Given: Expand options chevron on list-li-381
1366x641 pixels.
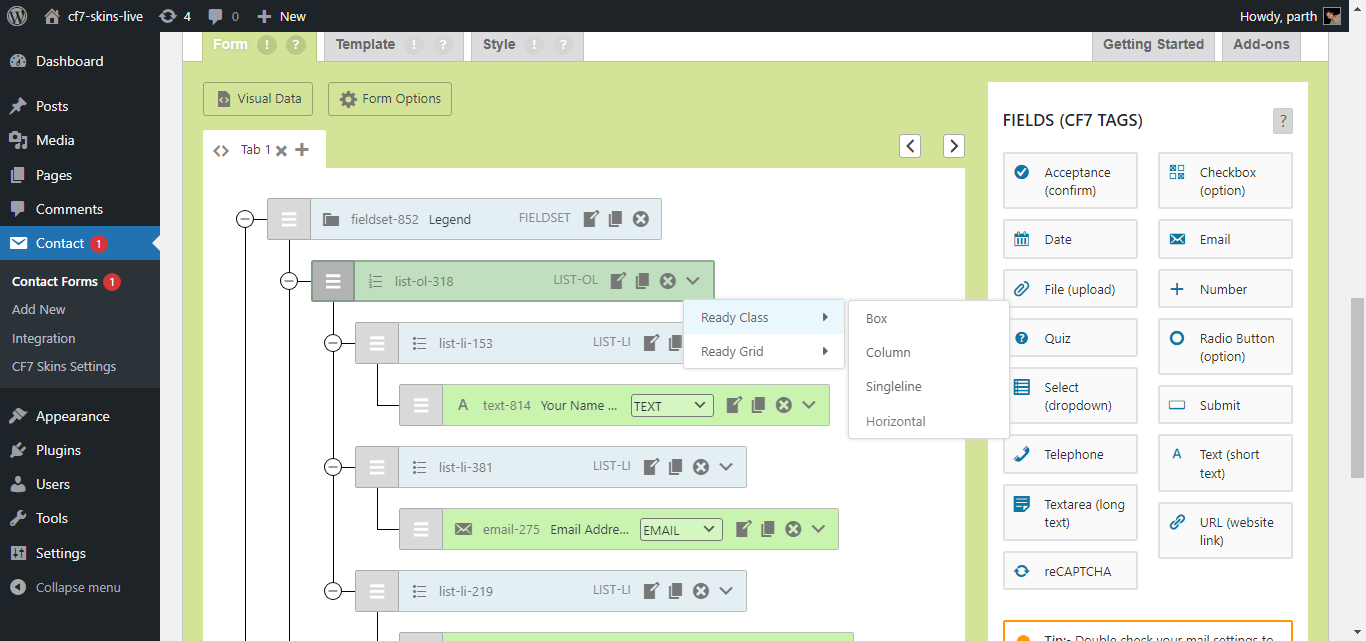Looking at the screenshot, I should [x=726, y=467].
